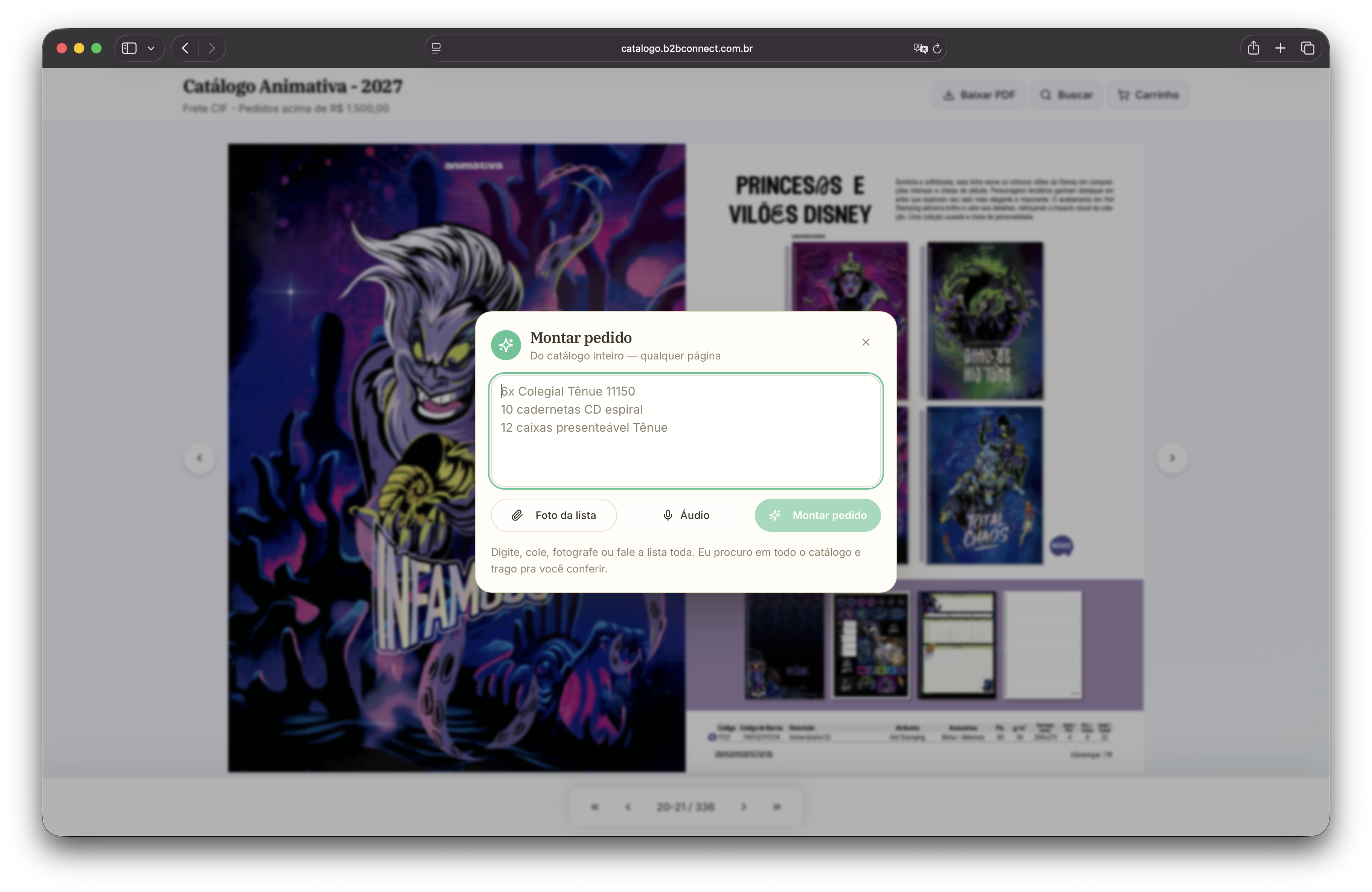Click the Catálogo Animativa - 2027 title

293,87
